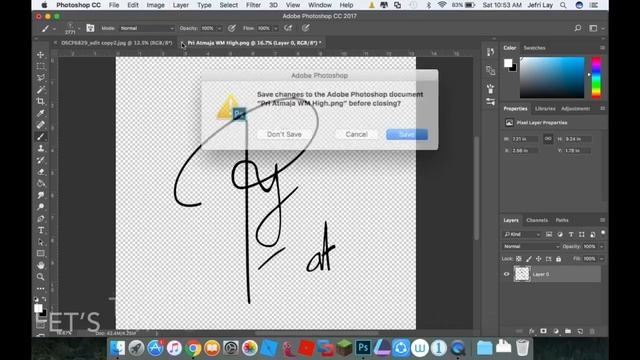The height and width of the screenshot is (360, 640).
Task: Select the Zoom tool
Action: [40, 277]
